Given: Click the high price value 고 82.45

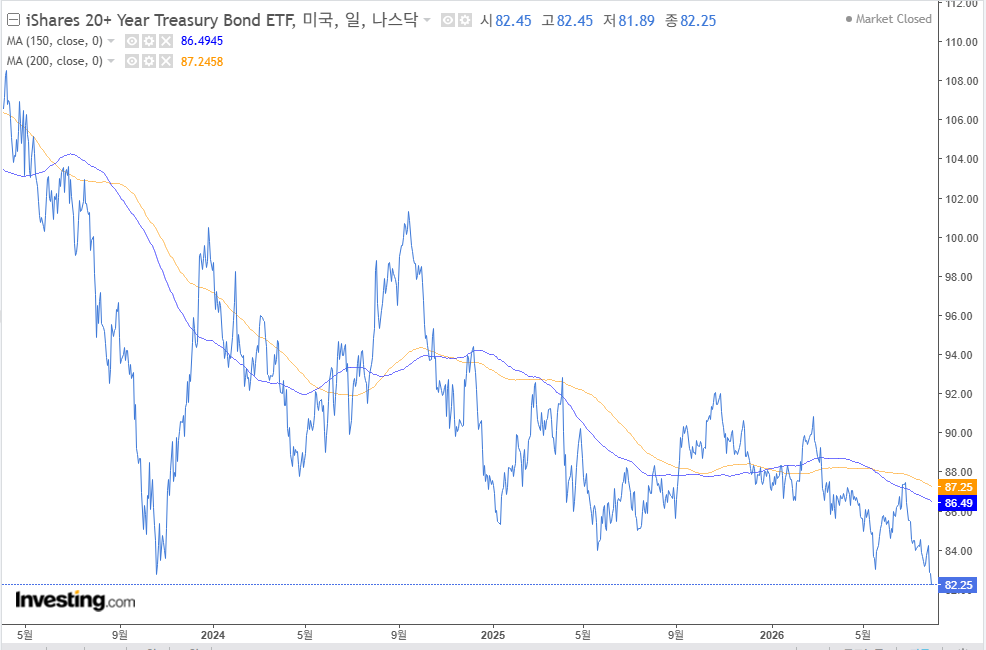Looking at the screenshot, I should click(567, 21).
